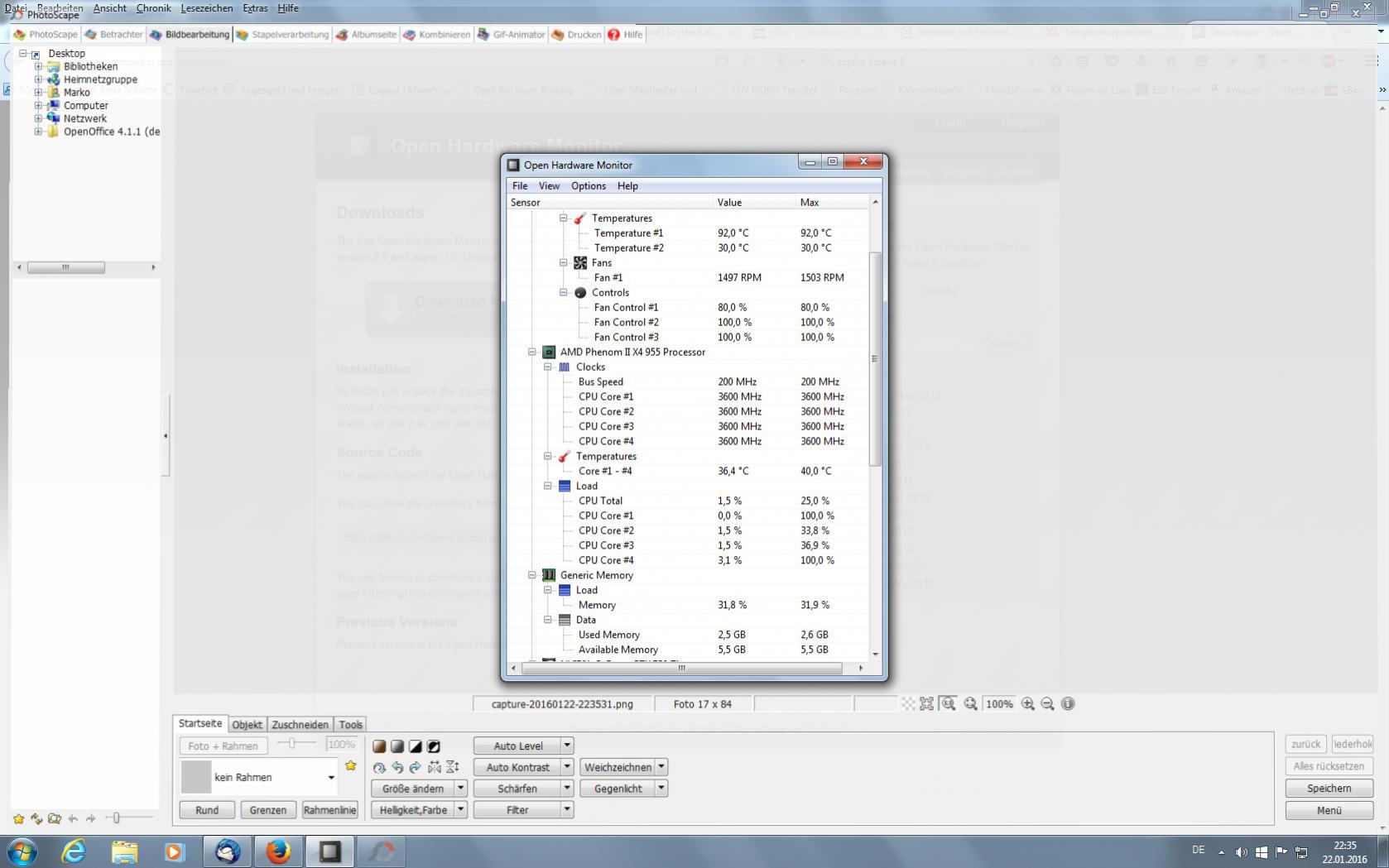
Task: Click the forward arrow below the folder tree
Action: click(x=91, y=818)
